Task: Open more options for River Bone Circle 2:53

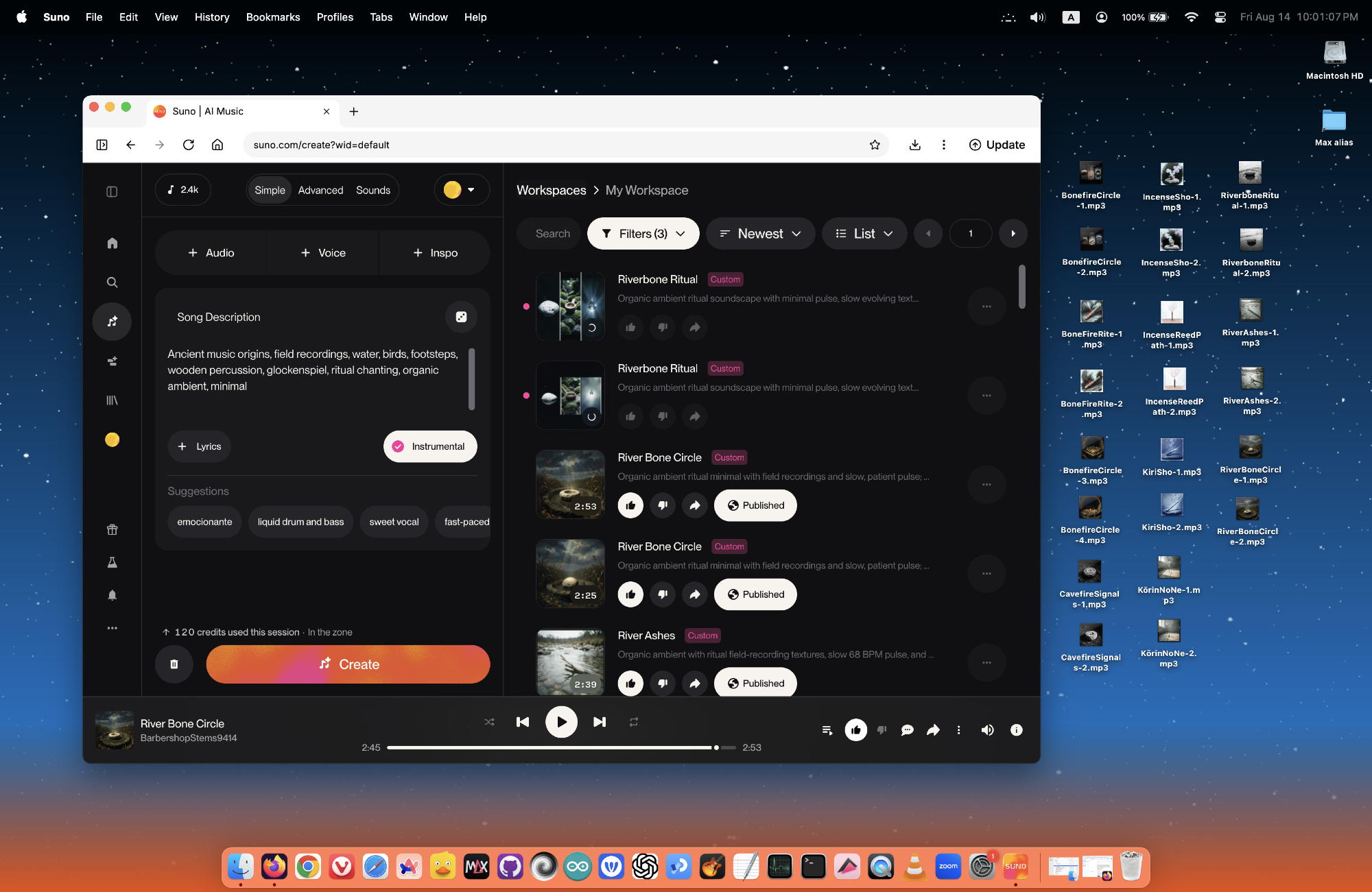Action: tap(986, 485)
